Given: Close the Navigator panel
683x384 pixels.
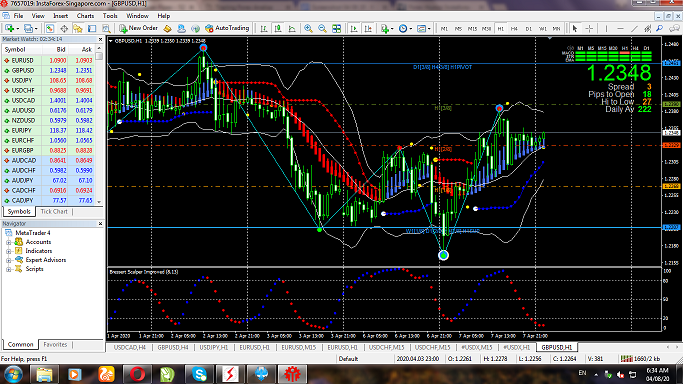Looking at the screenshot, I should tap(100, 224).
